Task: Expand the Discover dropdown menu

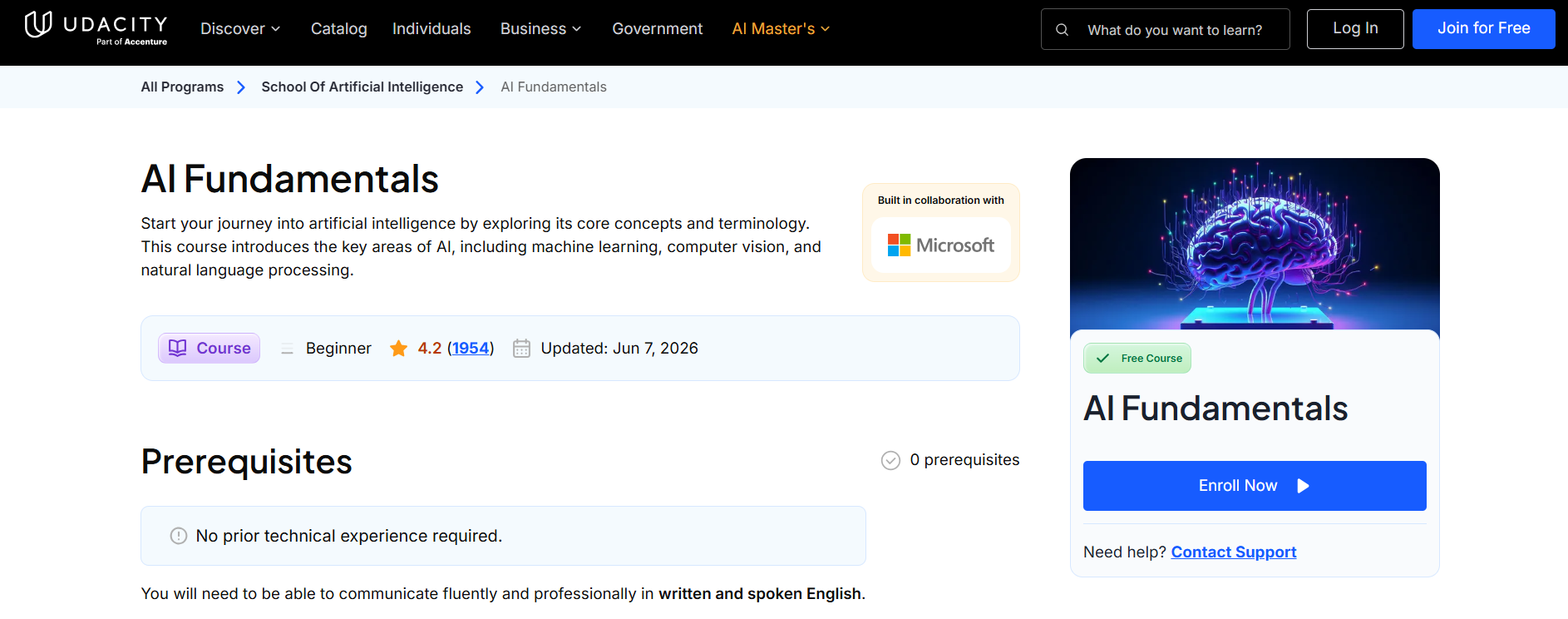Action: [x=240, y=29]
